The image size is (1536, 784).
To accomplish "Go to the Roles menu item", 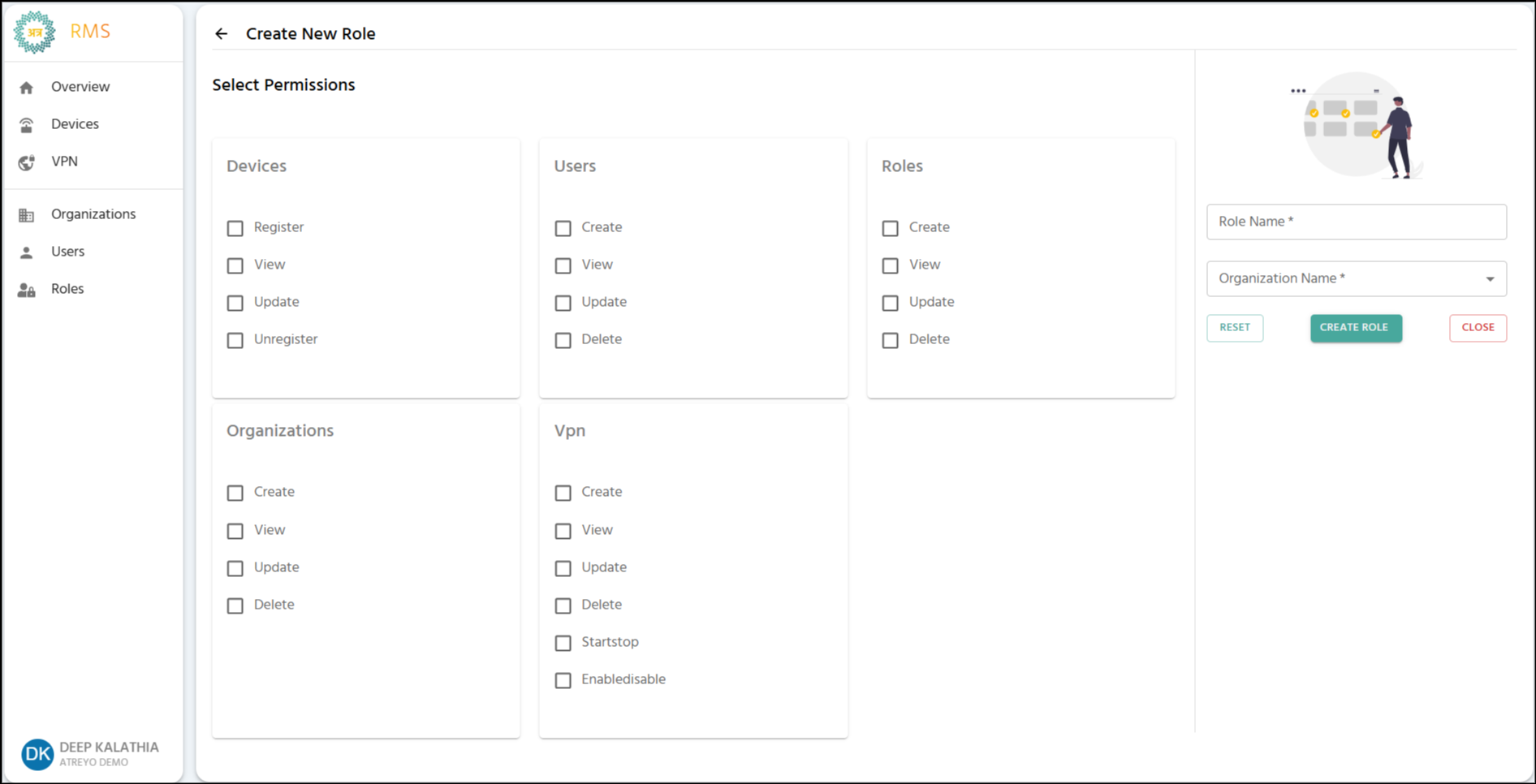I will [x=67, y=289].
